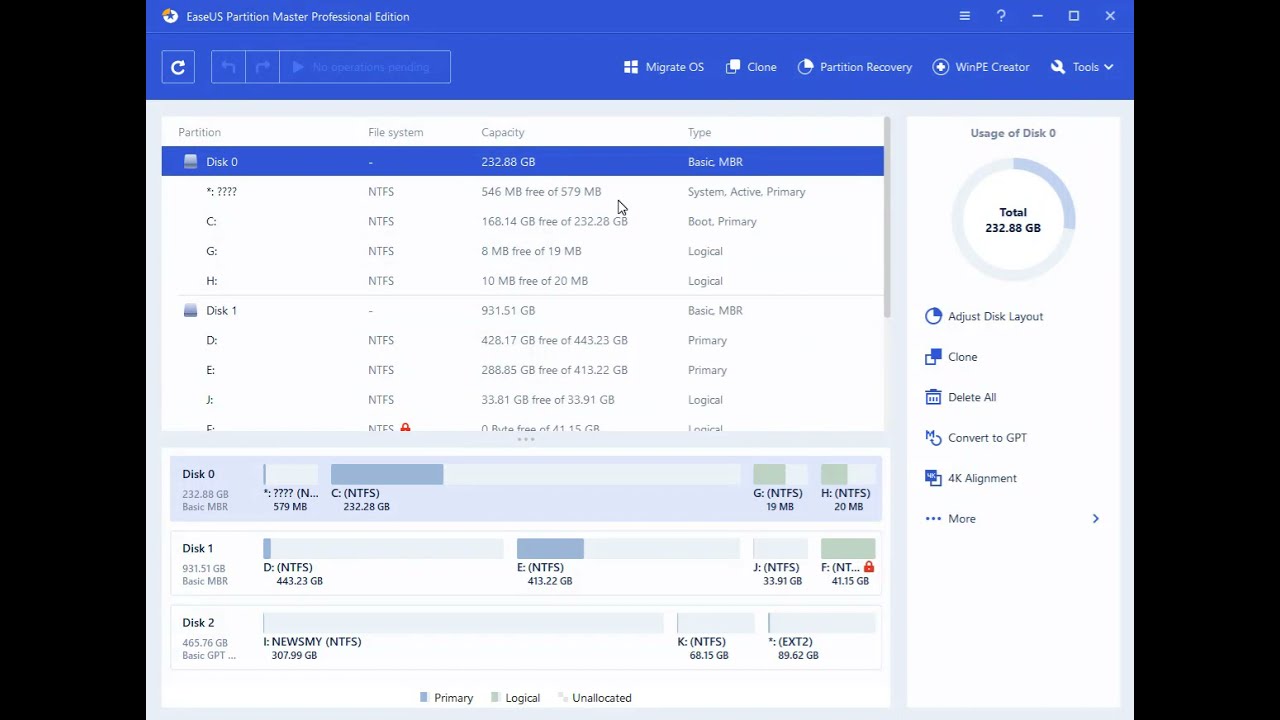Select Disk 1 label in disk map

197,548
